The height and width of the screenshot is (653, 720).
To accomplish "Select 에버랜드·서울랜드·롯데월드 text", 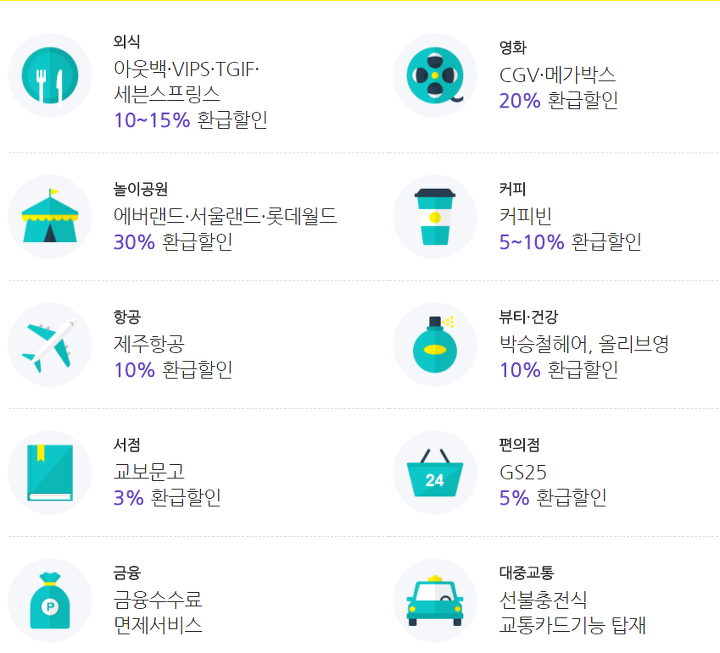I will 225,216.
